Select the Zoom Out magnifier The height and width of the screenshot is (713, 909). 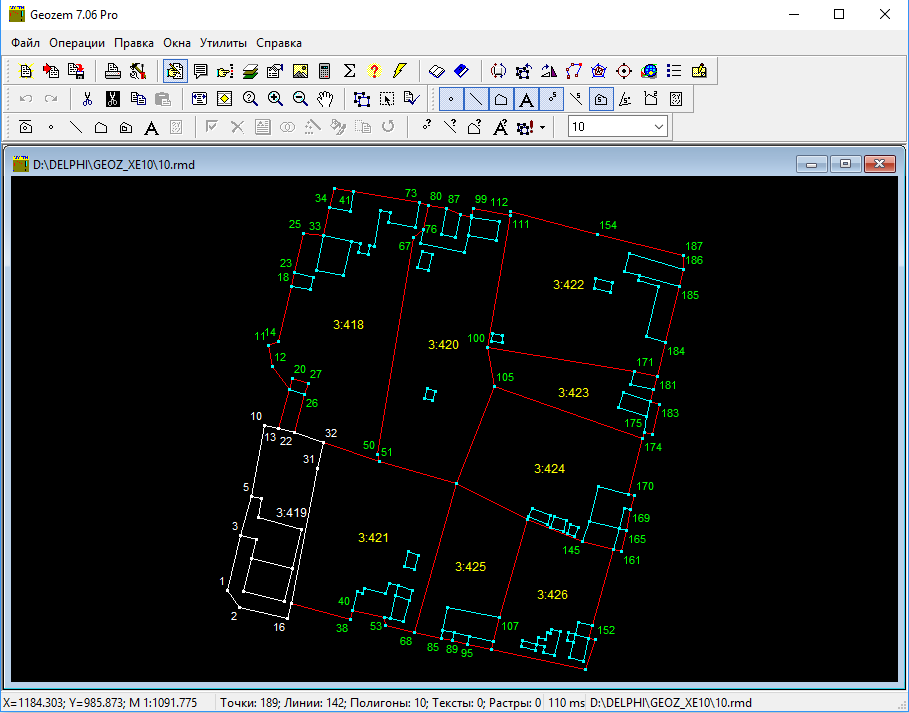pyautogui.click(x=299, y=99)
